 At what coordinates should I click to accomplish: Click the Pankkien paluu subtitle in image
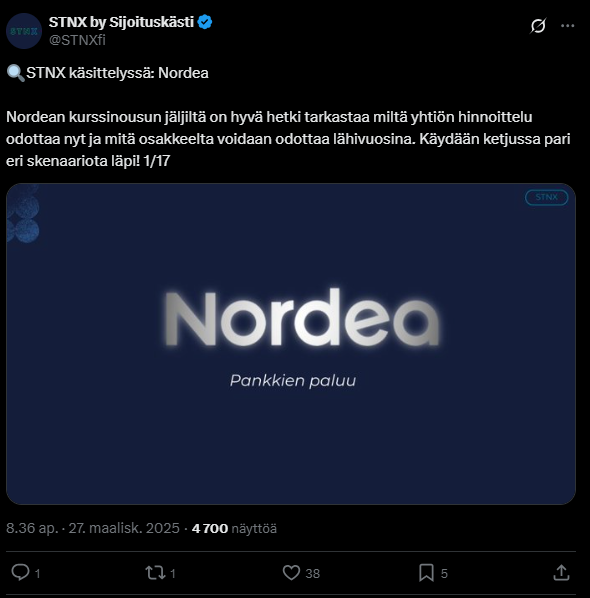coord(293,381)
